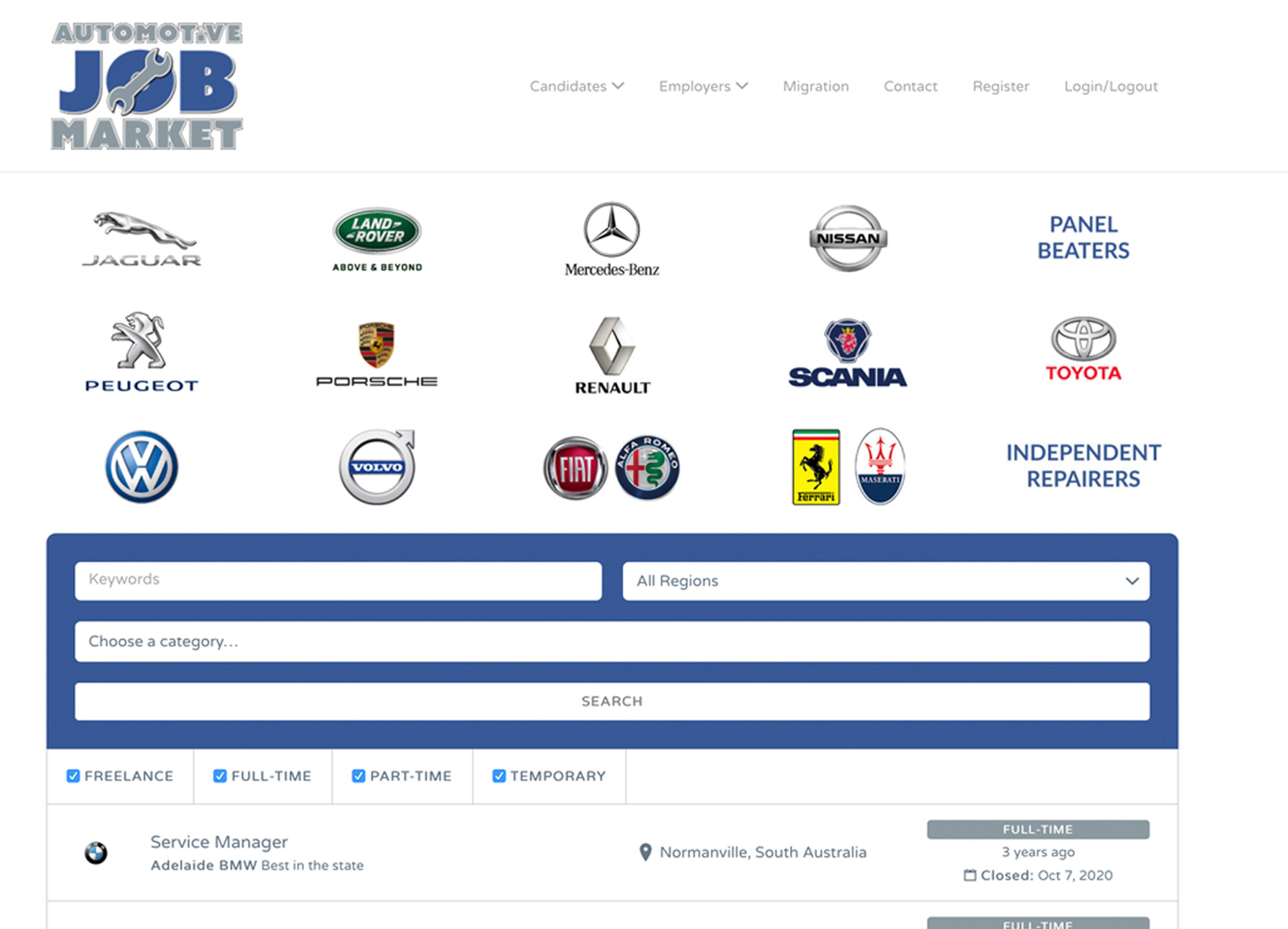Toggle the Full-Time filter checkbox

point(220,776)
